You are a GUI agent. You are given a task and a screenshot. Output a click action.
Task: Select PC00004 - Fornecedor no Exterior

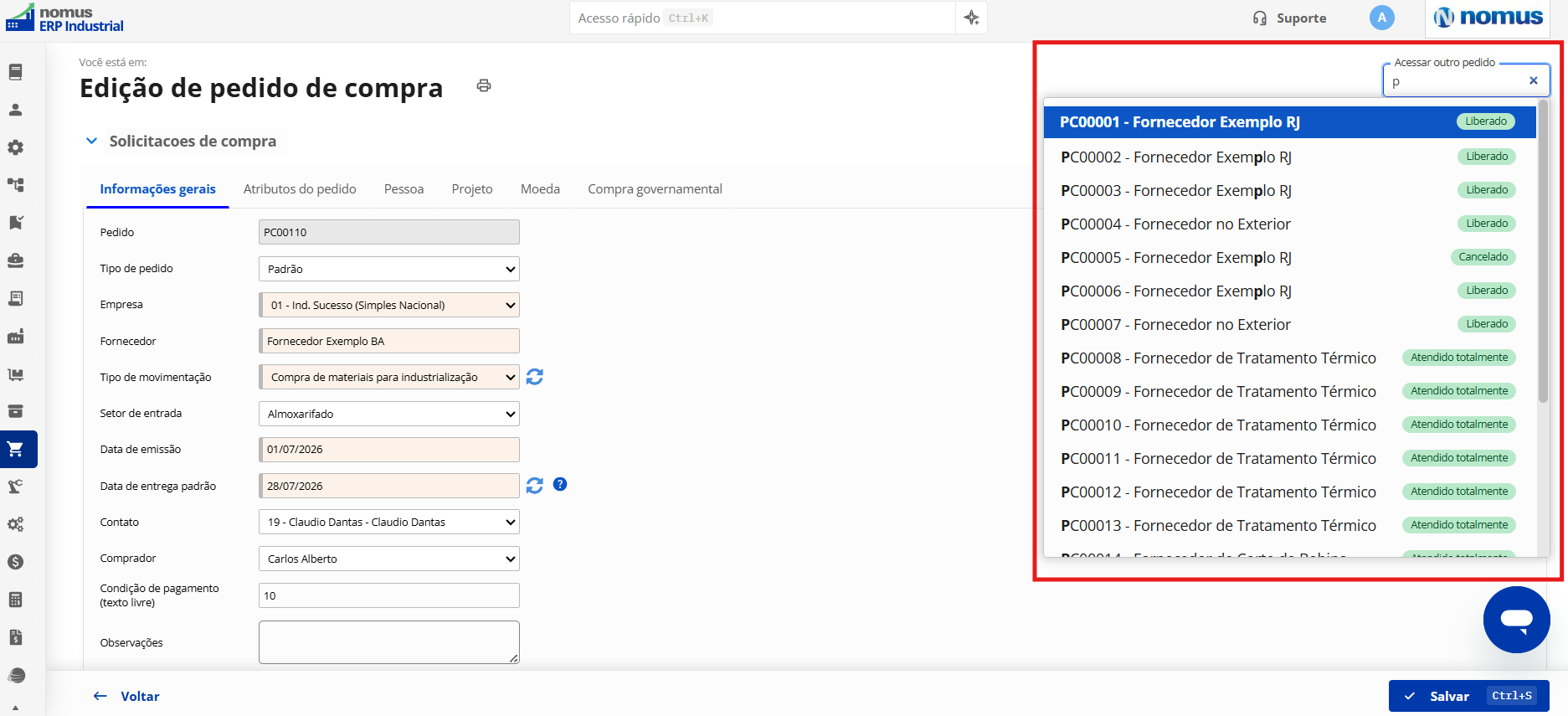[x=1290, y=224]
